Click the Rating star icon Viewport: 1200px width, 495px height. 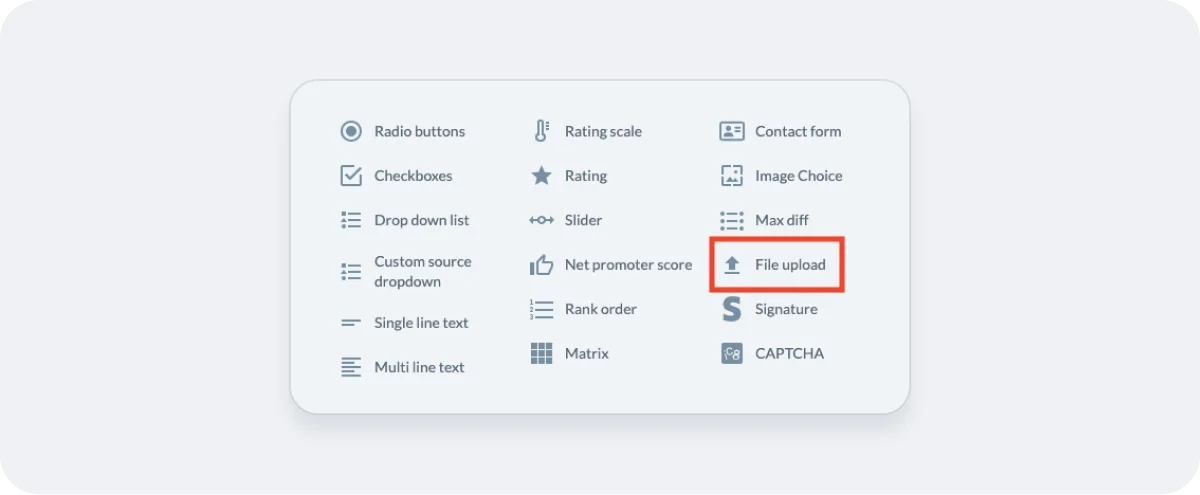click(x=541, y=176)
